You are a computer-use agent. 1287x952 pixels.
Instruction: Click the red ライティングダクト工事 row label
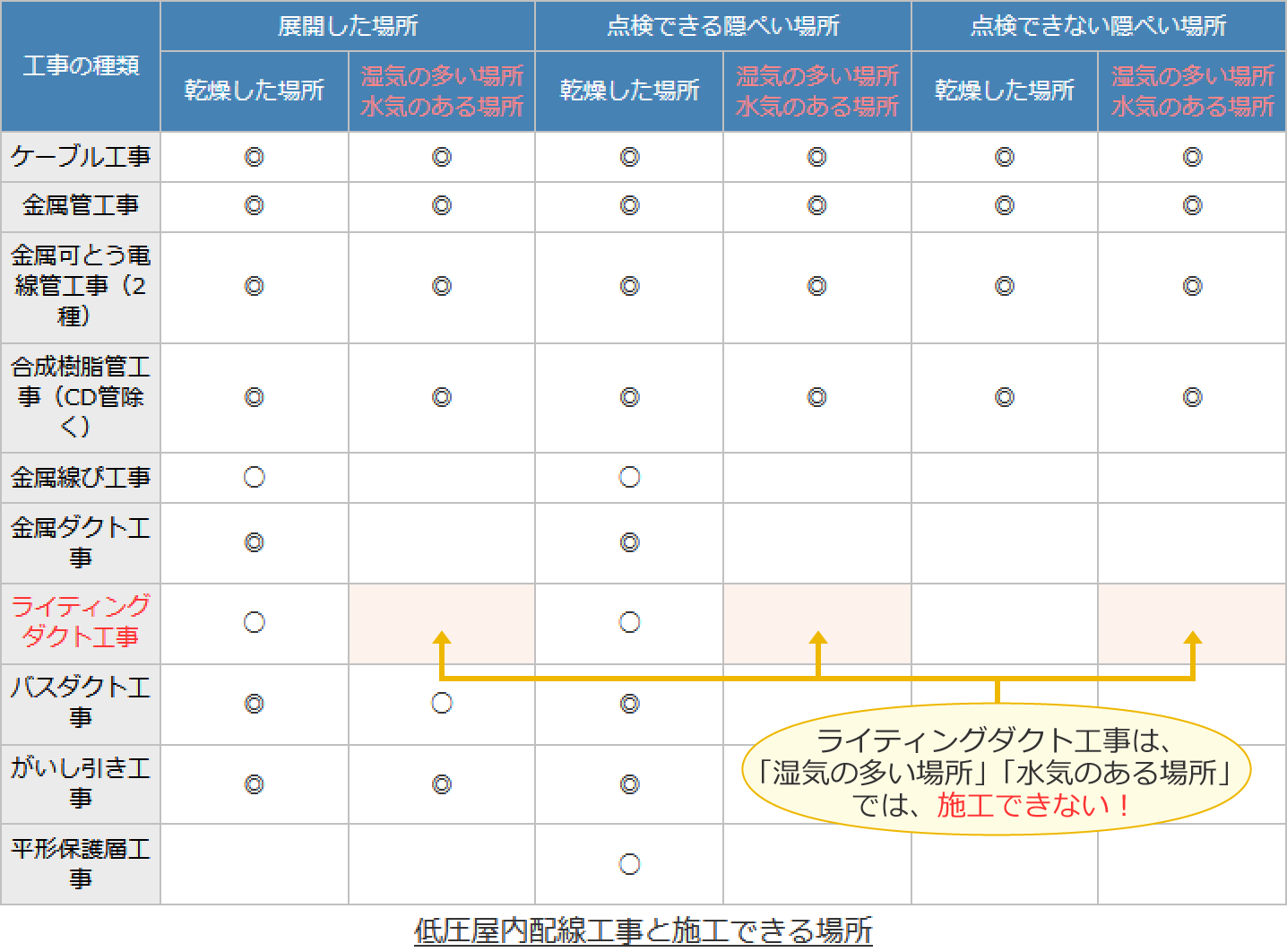tap(81, 621)
